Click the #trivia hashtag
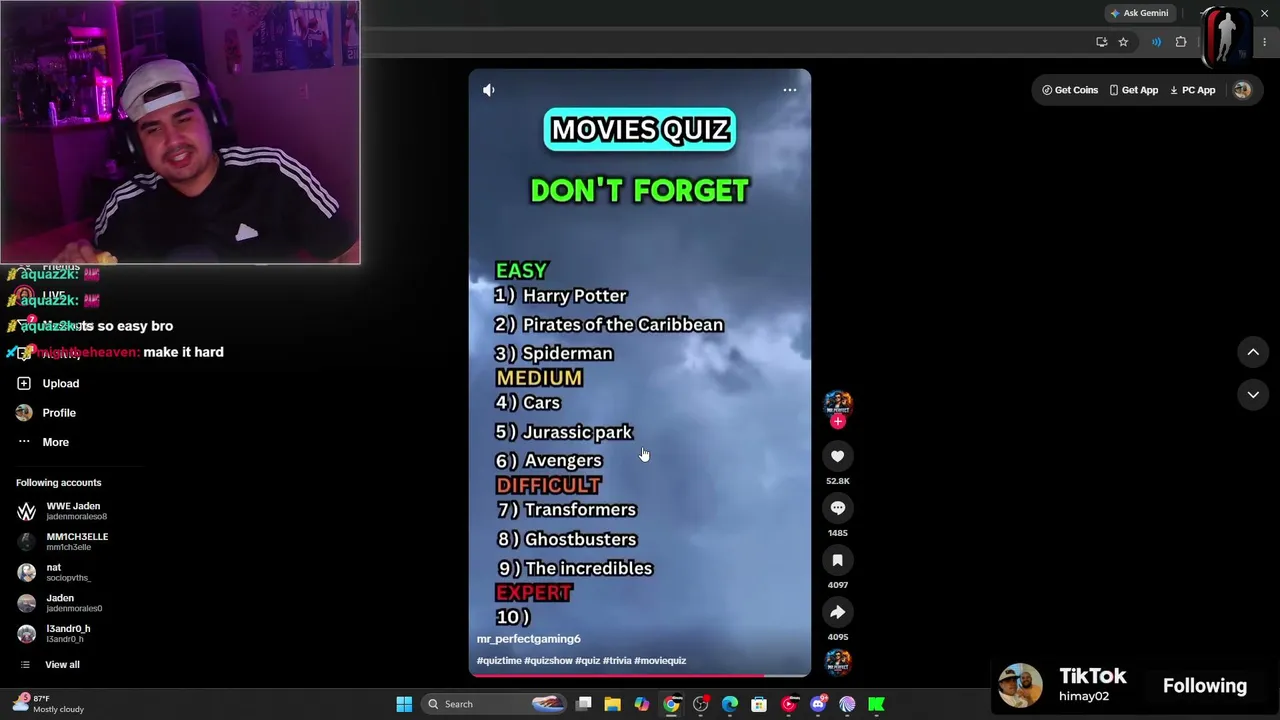 [x=617, y=661]
